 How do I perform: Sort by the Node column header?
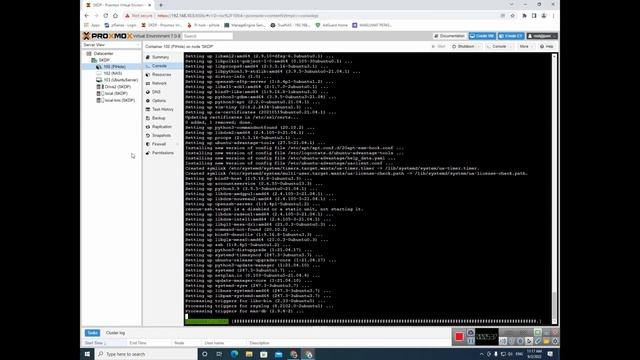point(186,343)
